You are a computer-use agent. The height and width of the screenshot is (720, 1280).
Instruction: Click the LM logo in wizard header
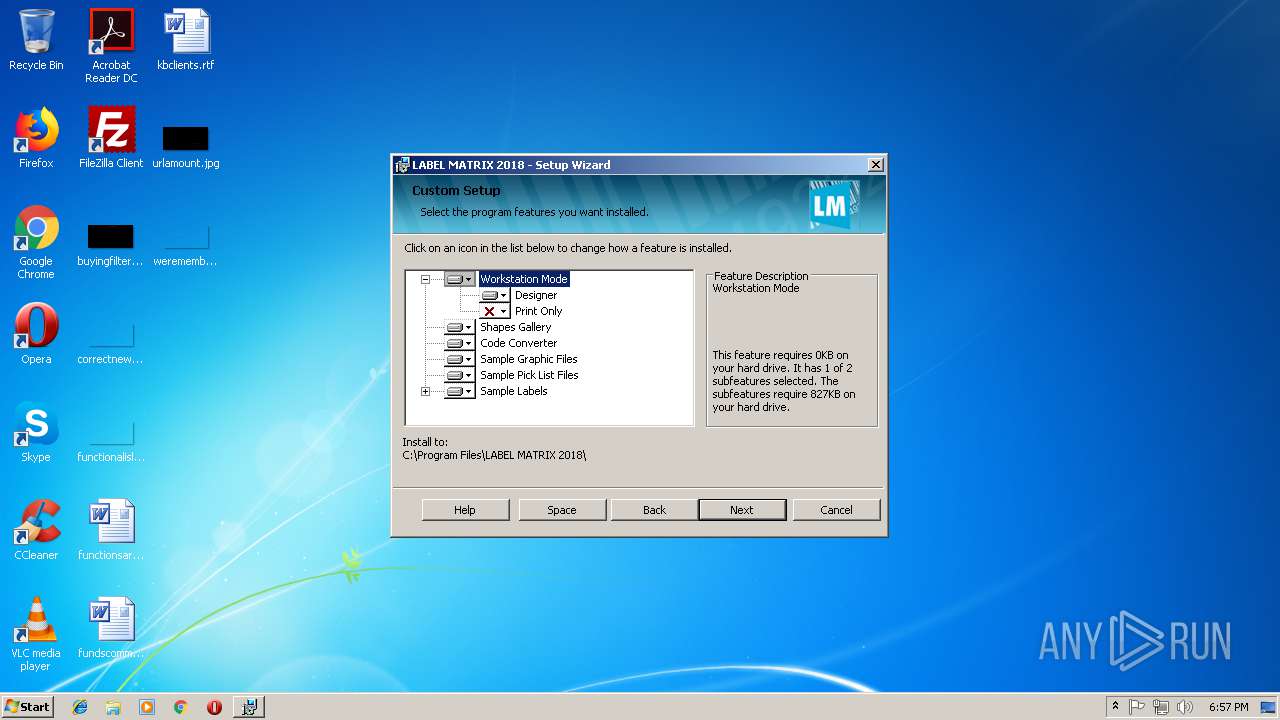(x=834, y=205)
